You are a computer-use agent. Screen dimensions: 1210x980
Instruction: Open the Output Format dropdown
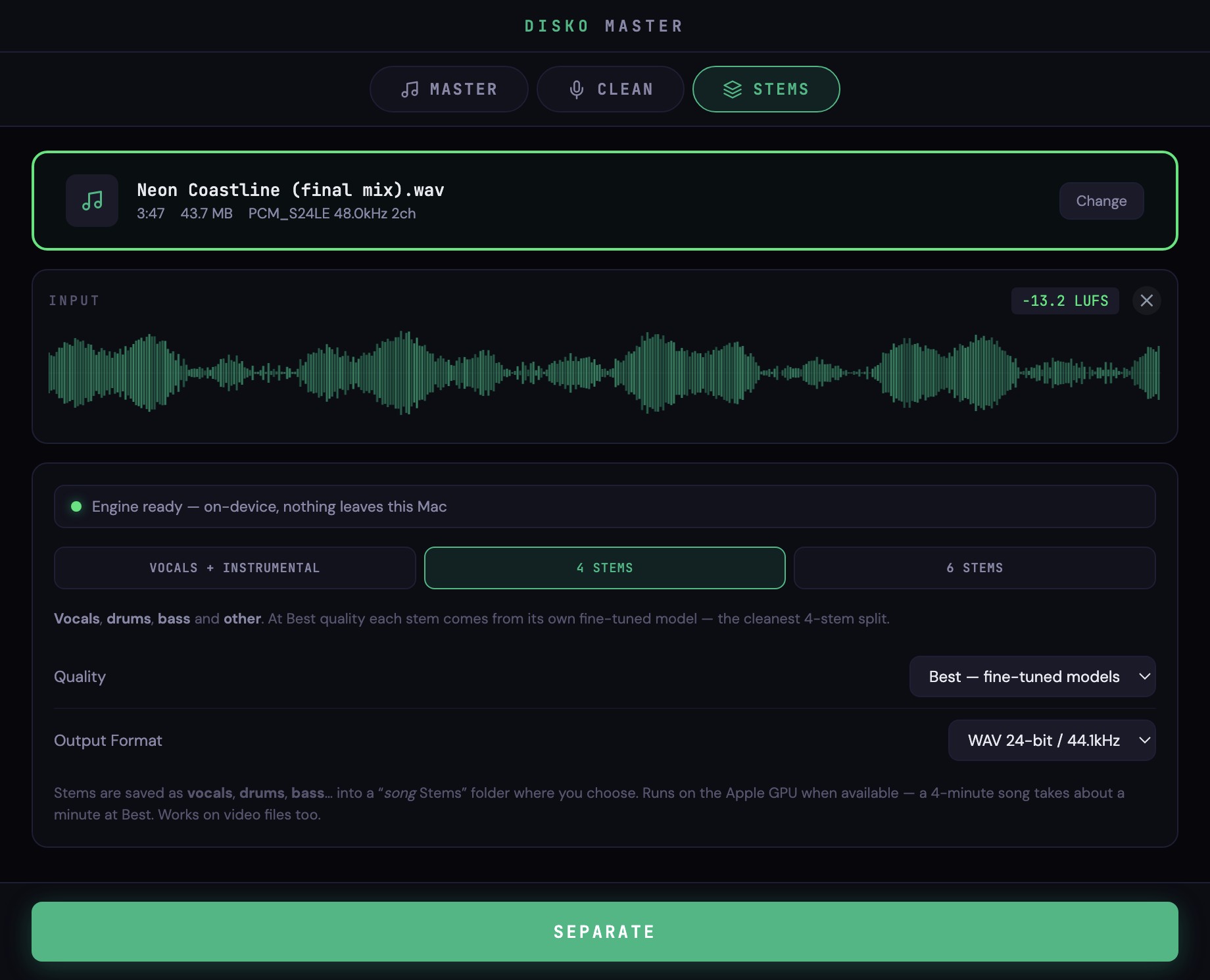(x=1052, y=740)
